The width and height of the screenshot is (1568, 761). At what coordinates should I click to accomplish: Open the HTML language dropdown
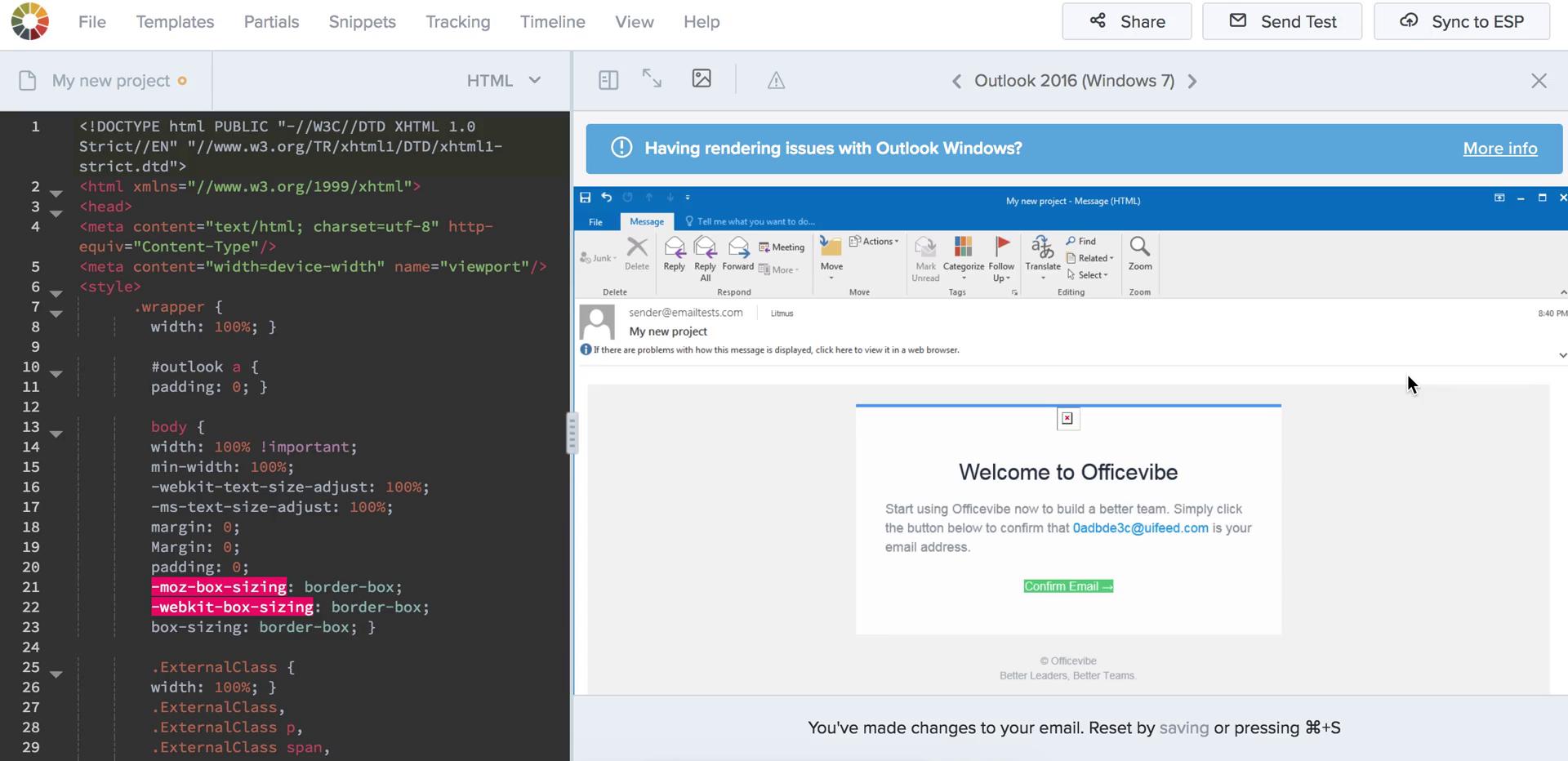504,80
